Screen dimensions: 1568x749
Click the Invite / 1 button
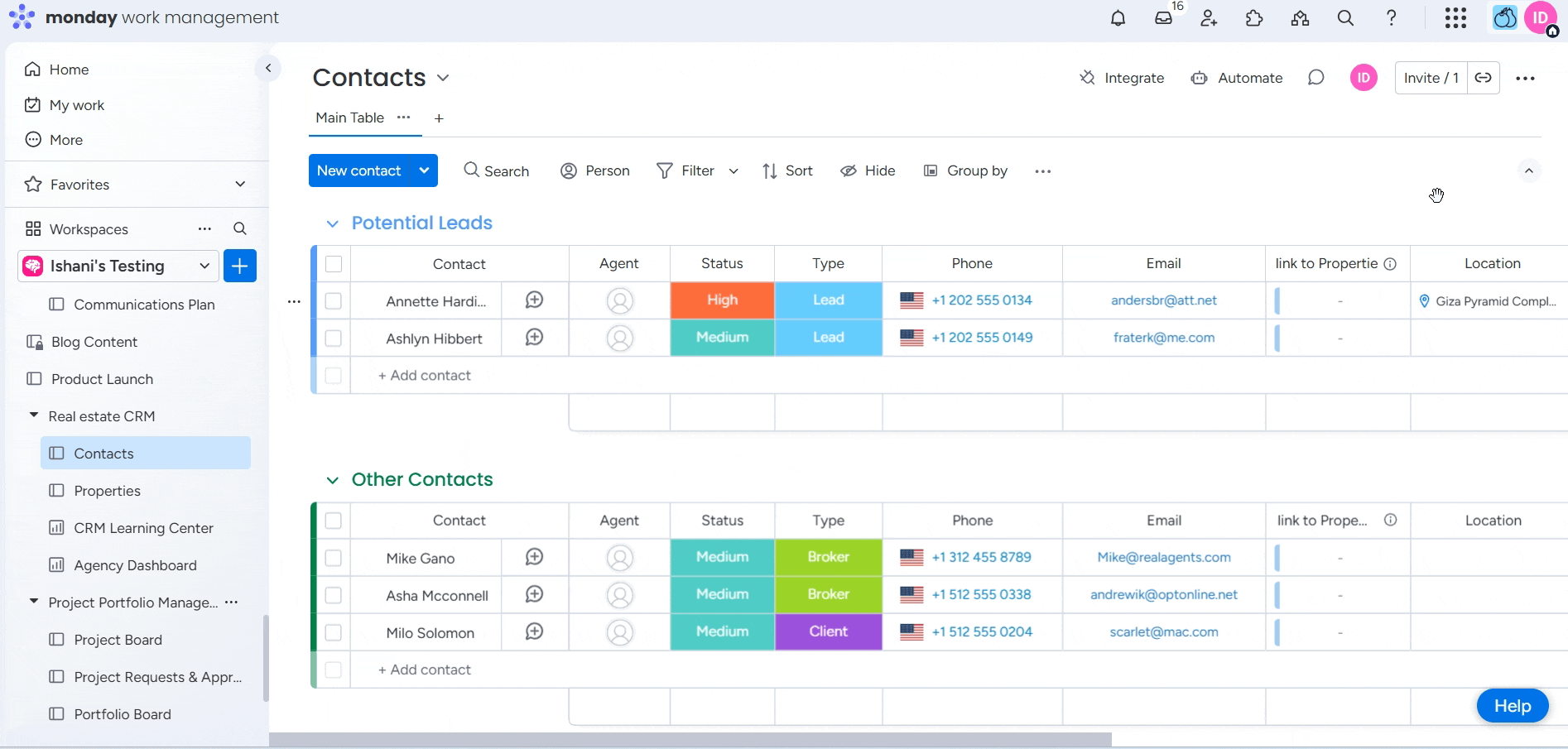[1430, 78]
